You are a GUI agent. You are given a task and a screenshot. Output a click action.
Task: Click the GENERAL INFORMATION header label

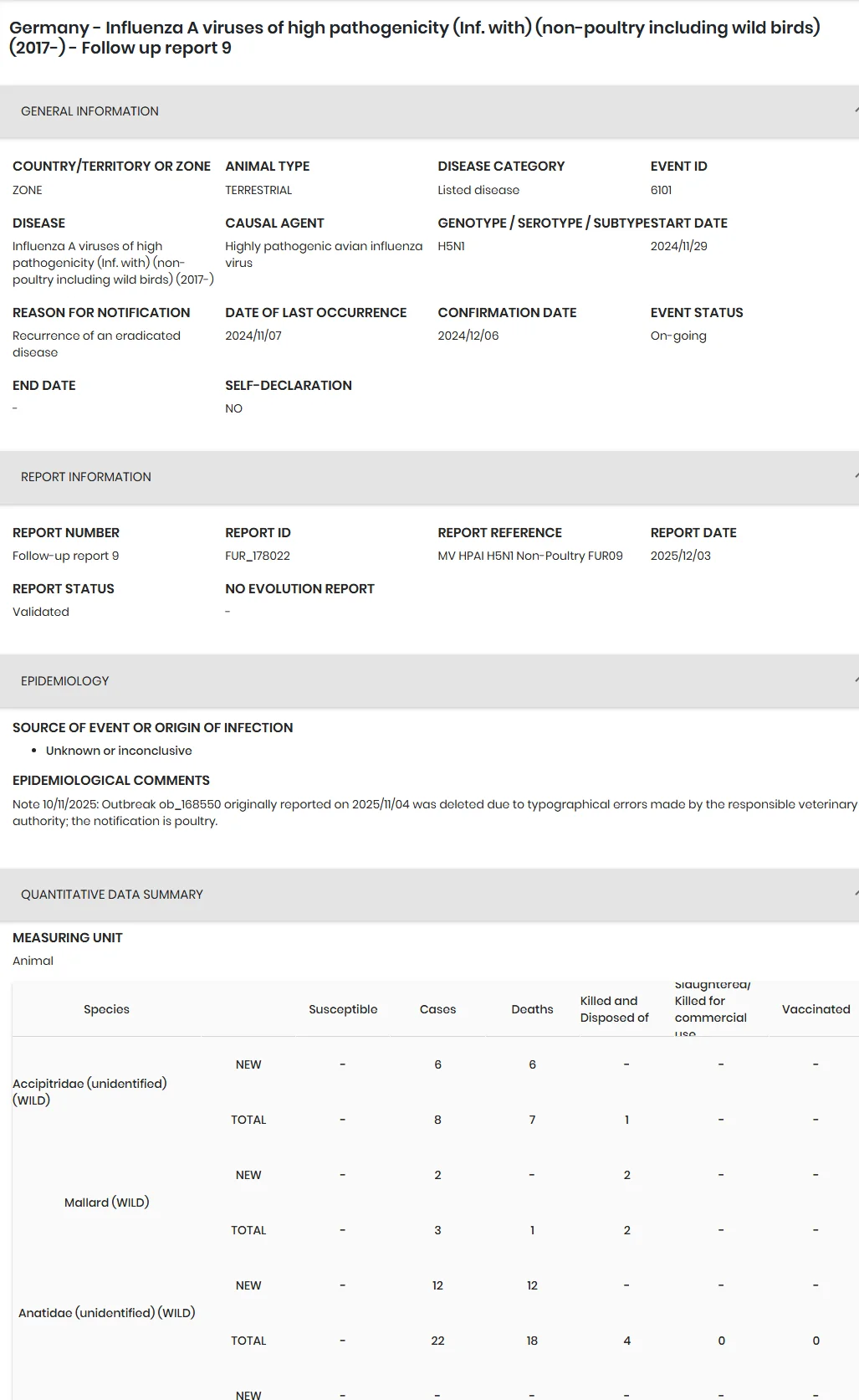click(89, 111)
